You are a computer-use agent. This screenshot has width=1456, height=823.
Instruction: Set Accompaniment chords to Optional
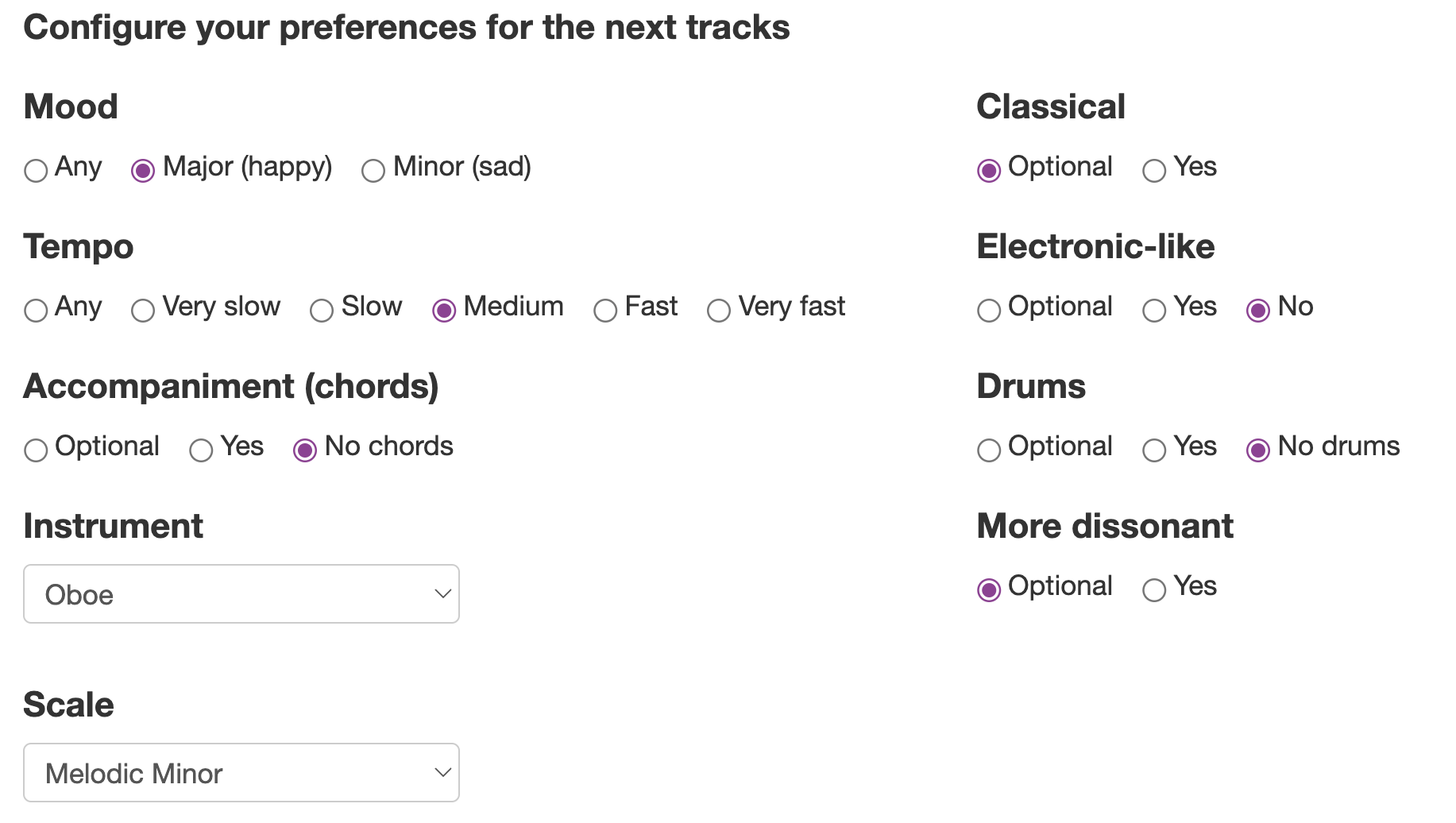tap(36, 450)
